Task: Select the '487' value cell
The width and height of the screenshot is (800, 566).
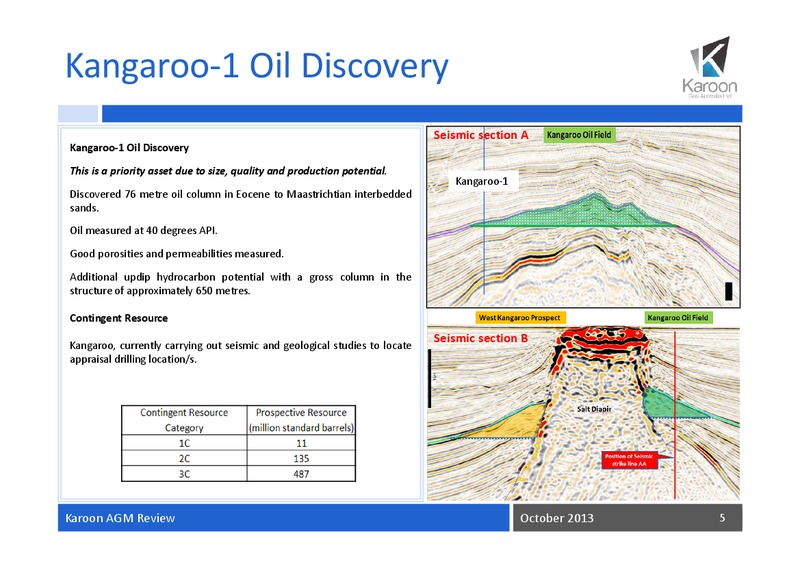Action: point(301,474)
